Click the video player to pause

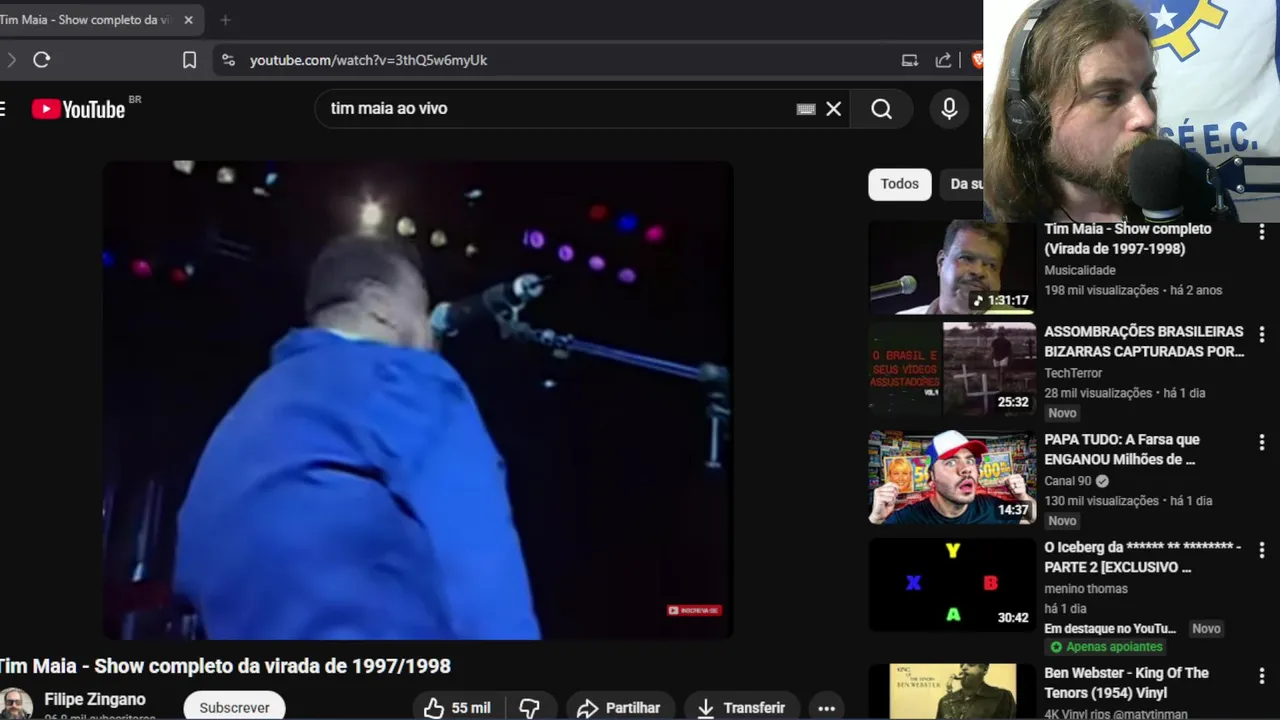click(x=418, y=400)
